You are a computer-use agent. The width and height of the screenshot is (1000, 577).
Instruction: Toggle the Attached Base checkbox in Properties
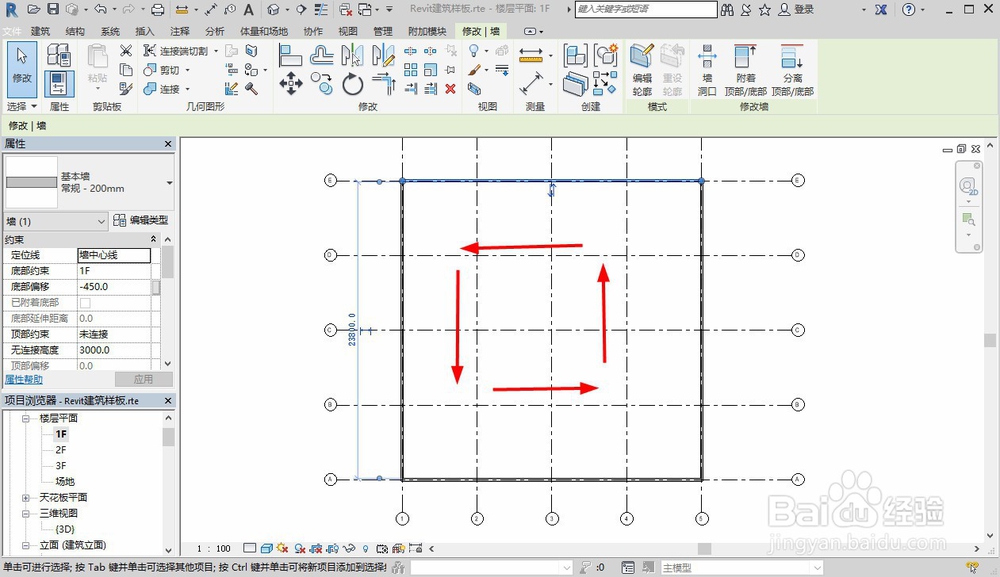[85, 303]
